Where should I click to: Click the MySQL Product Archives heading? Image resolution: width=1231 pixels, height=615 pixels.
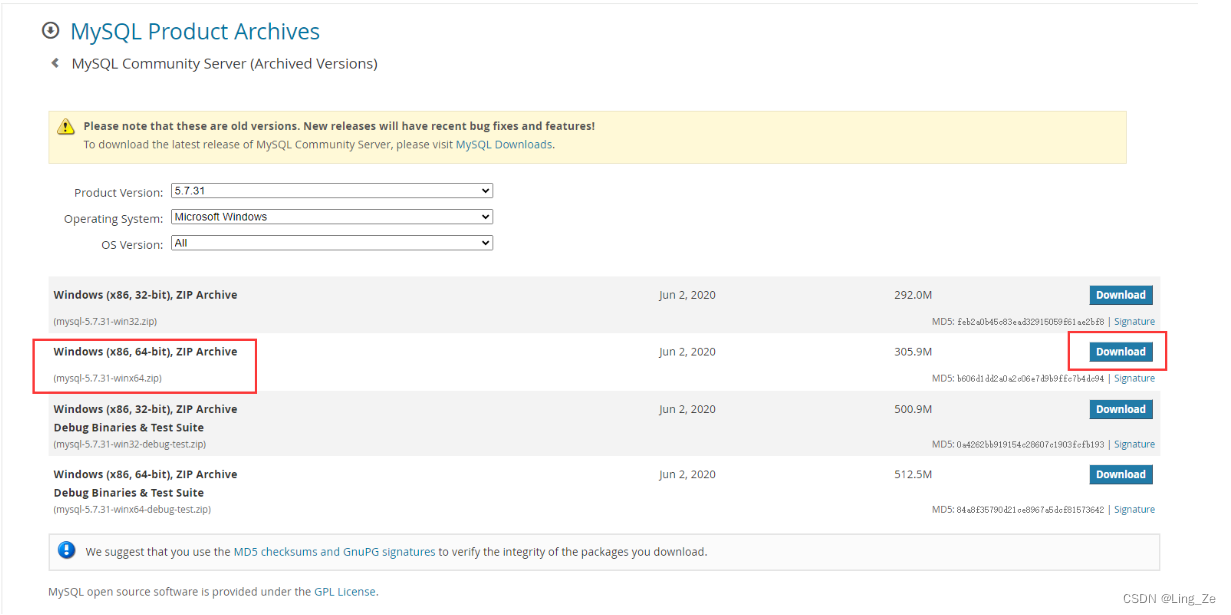tap(195, 32)
